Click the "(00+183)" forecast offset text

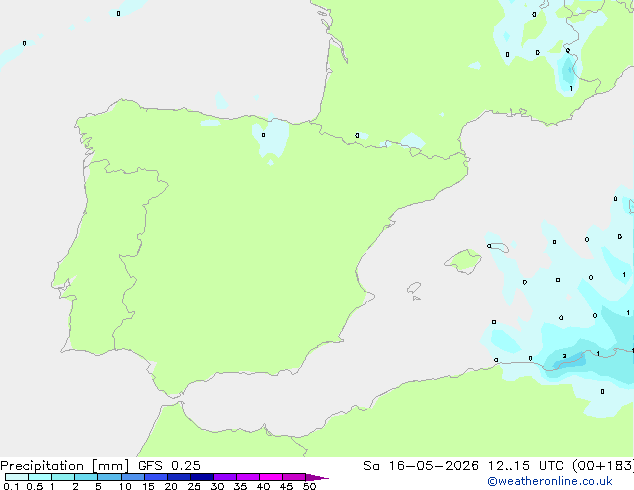603,466
